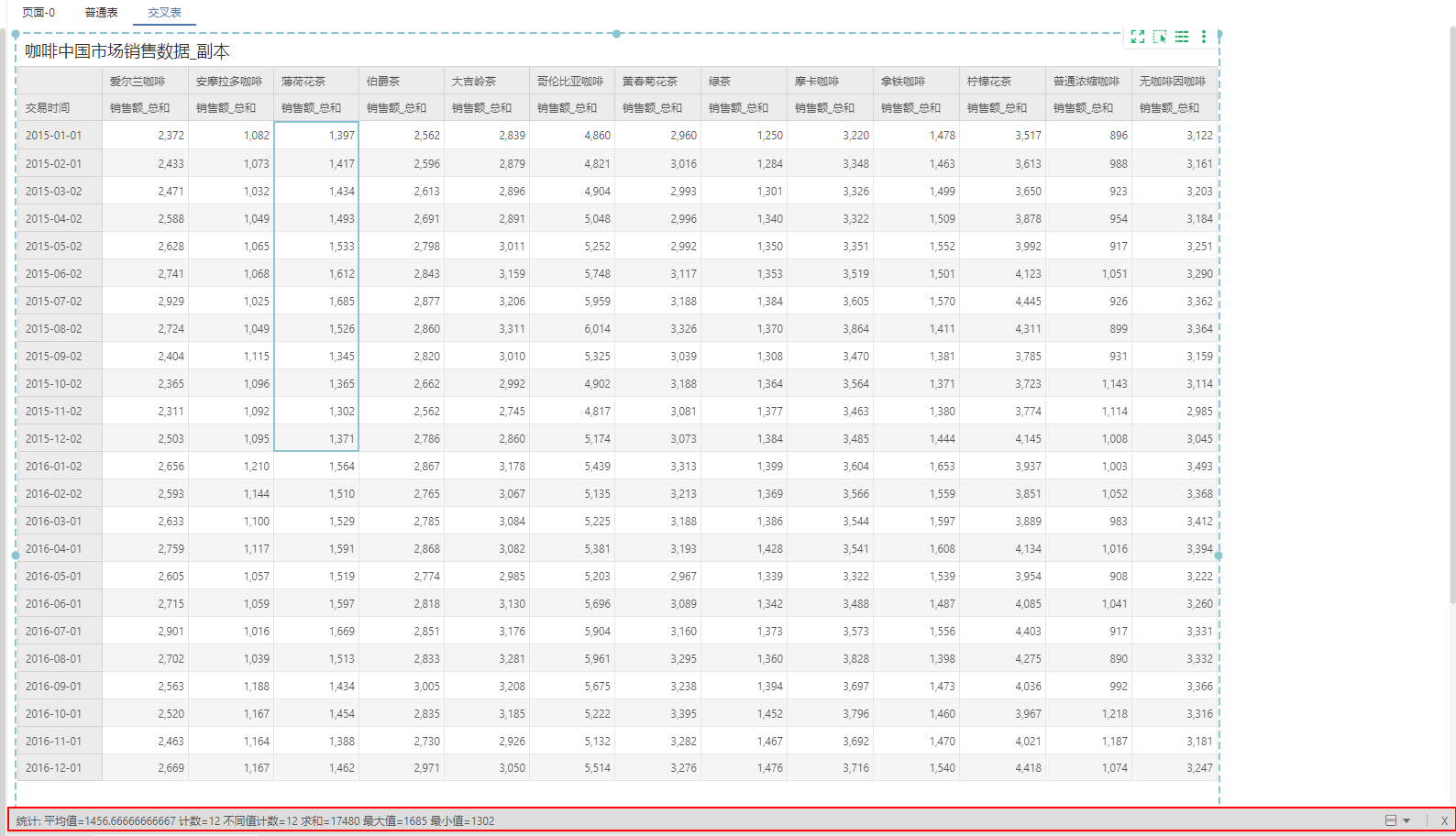Click the table title 咖啡中国市场销售数据_副本

coord(127,52)
